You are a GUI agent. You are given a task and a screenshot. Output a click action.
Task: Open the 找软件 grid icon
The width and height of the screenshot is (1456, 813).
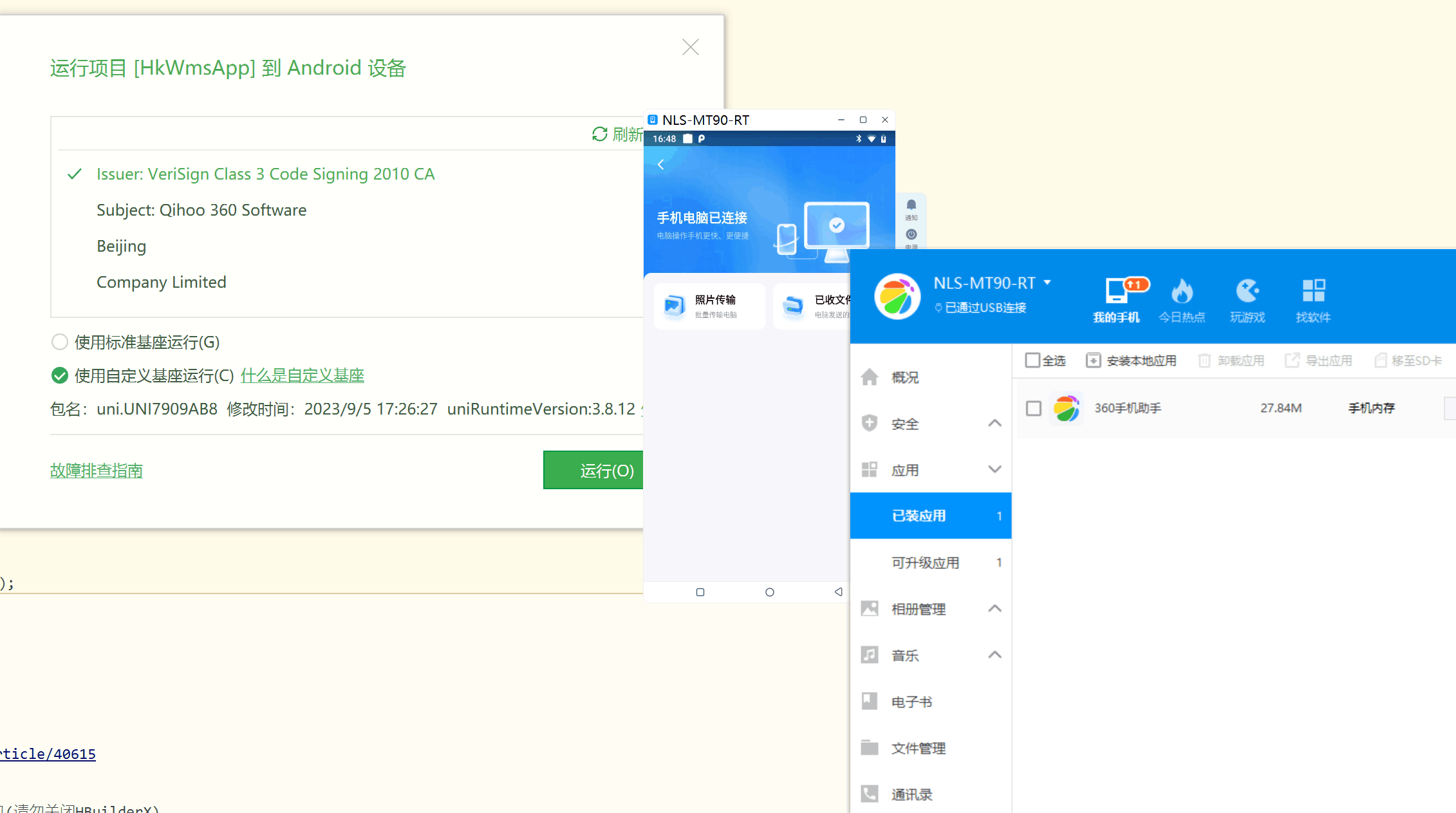[1313, 292]
